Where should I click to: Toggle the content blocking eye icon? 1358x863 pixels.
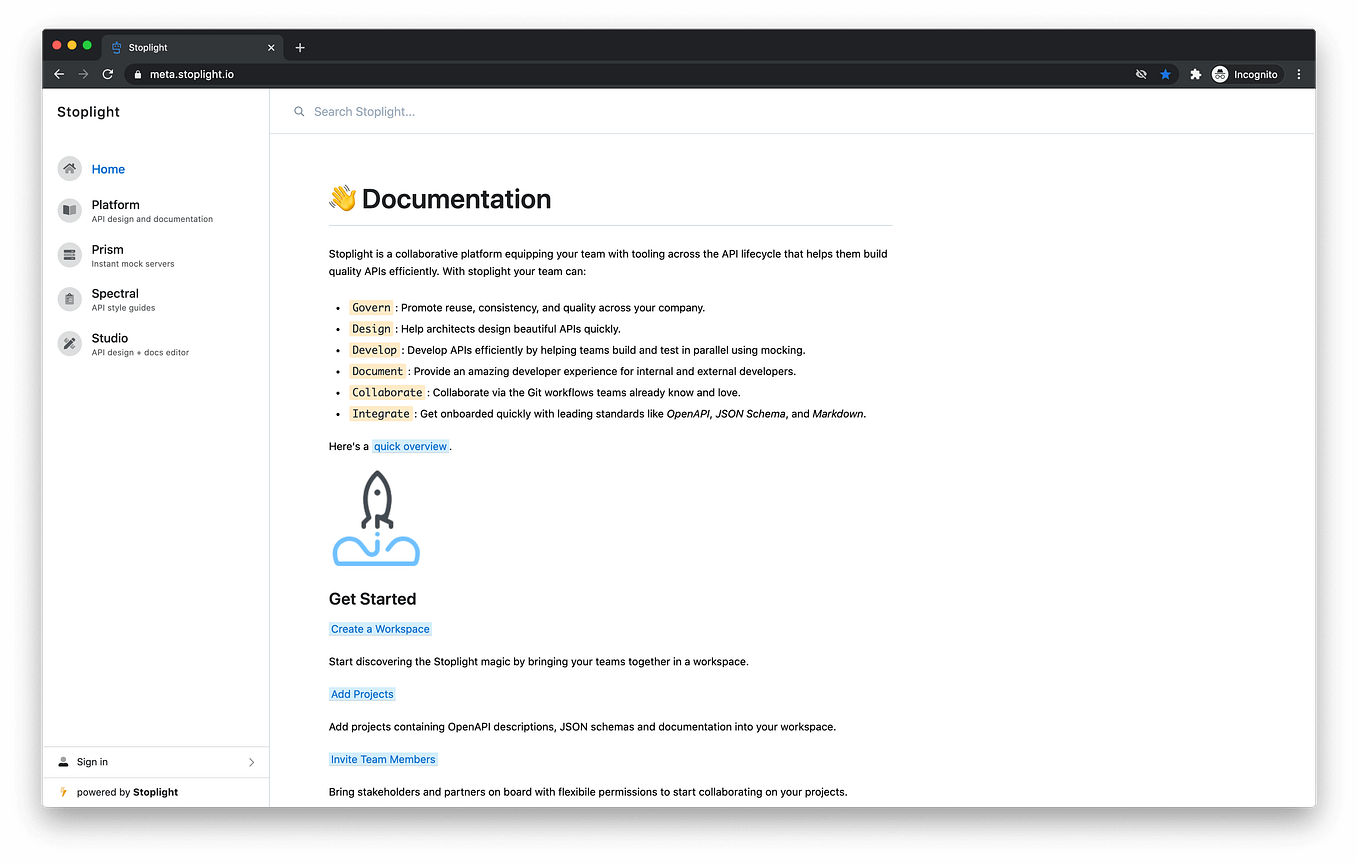[x=1141, y=73]
